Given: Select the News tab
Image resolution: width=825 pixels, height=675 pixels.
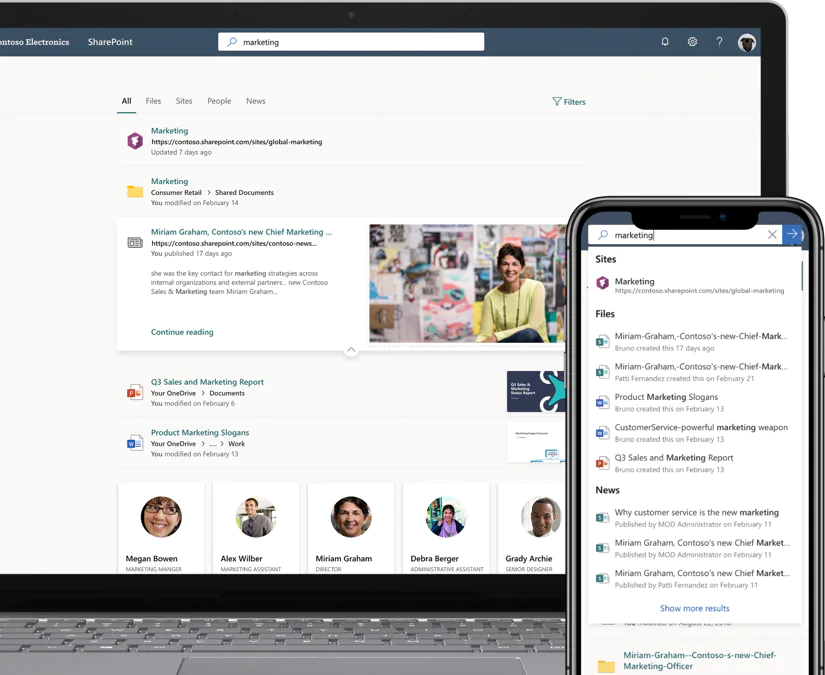Looking at the screenshot, I should point(256,101).
